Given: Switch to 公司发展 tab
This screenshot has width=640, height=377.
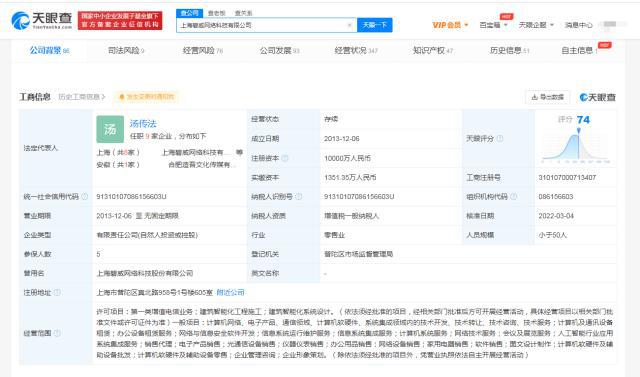Looking at the screenshot, I should (280, 51).
